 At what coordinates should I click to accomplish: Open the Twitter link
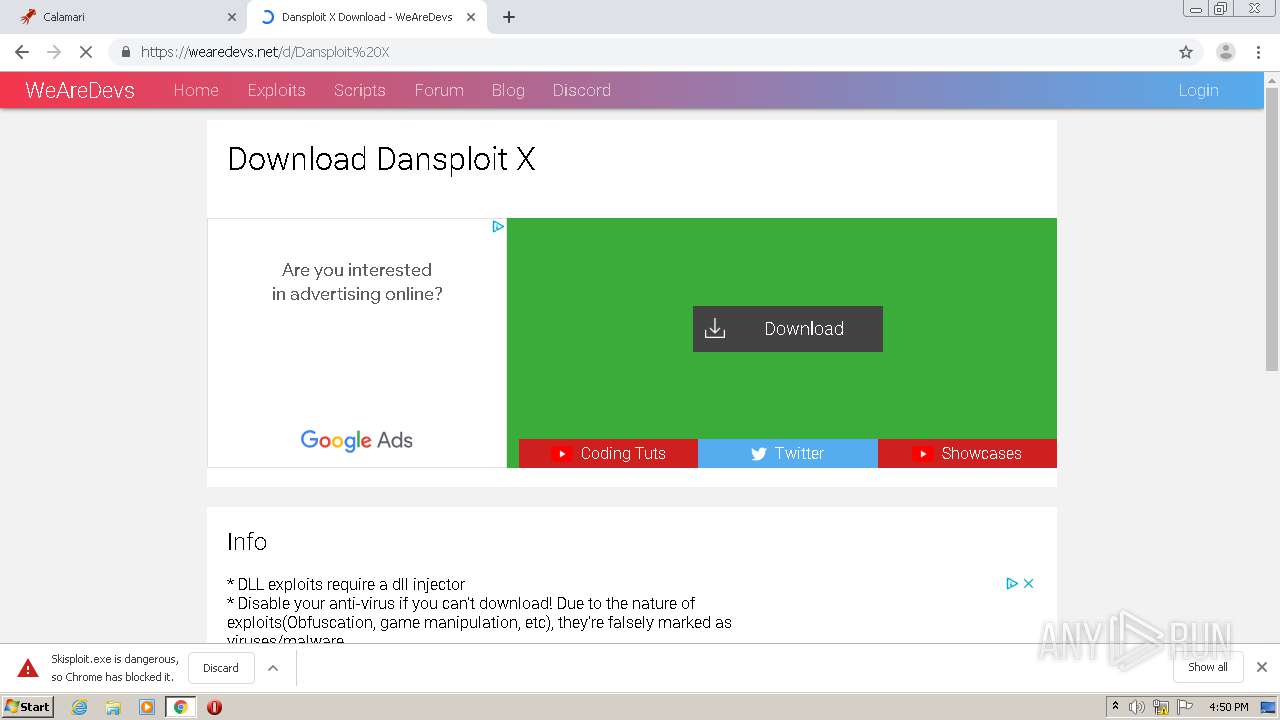788,453
